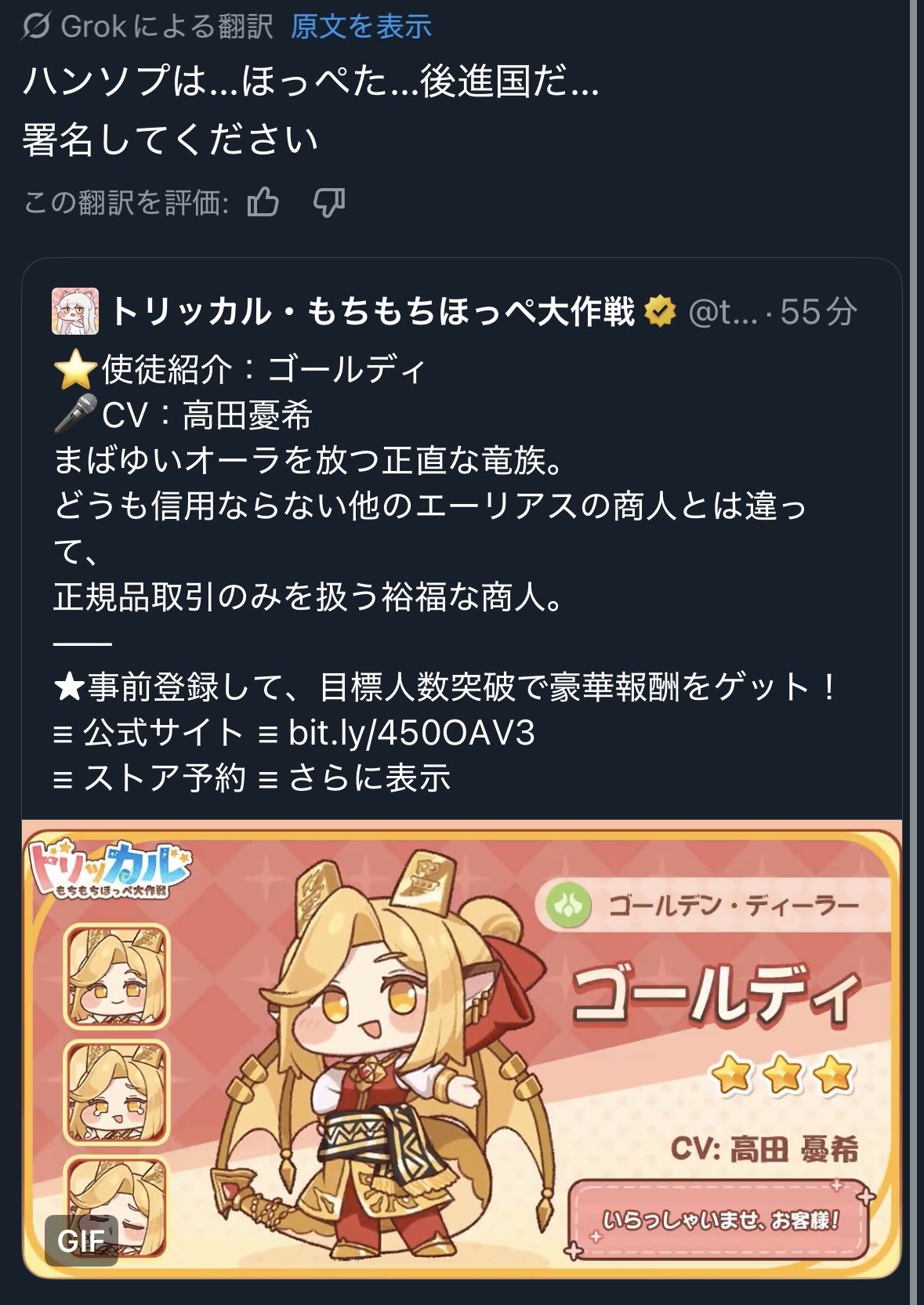The width and height of the screenshot is (924, 1305).
Task: Click the いらっしゃいませ、お客様! speech box
Action: [x=719, y=1220]
